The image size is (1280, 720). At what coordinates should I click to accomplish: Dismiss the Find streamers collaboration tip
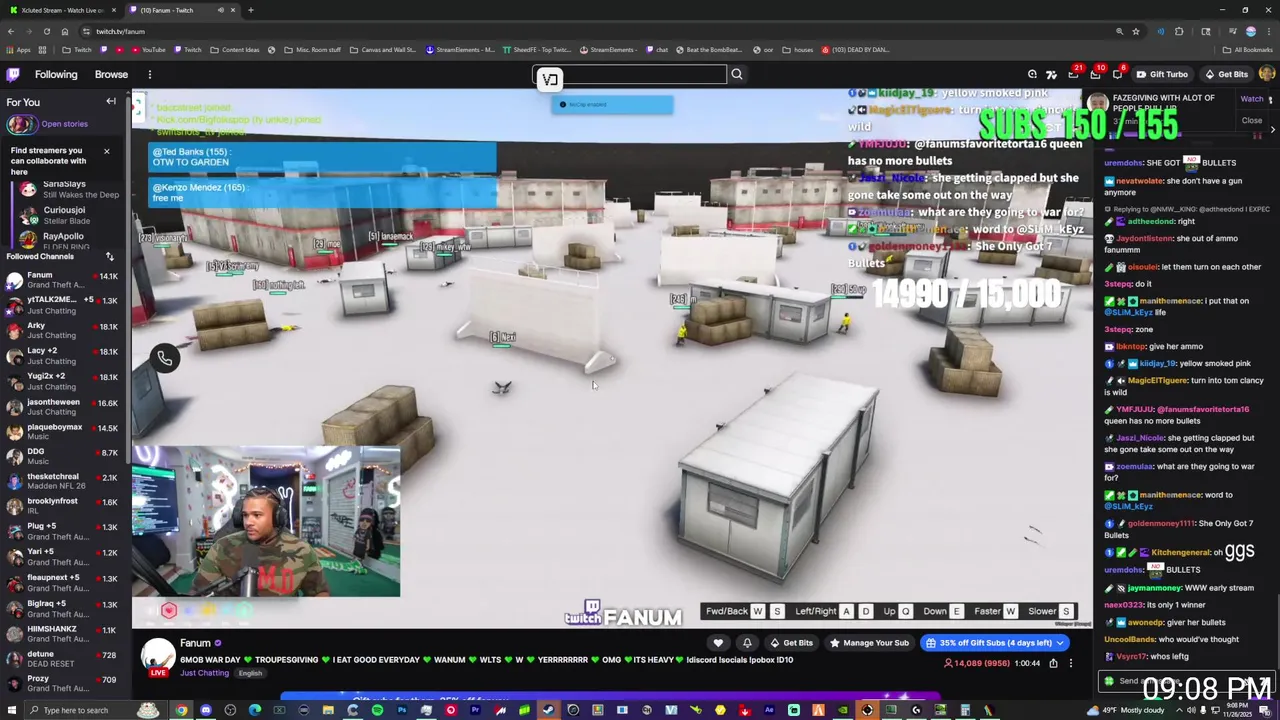(106, 151)
